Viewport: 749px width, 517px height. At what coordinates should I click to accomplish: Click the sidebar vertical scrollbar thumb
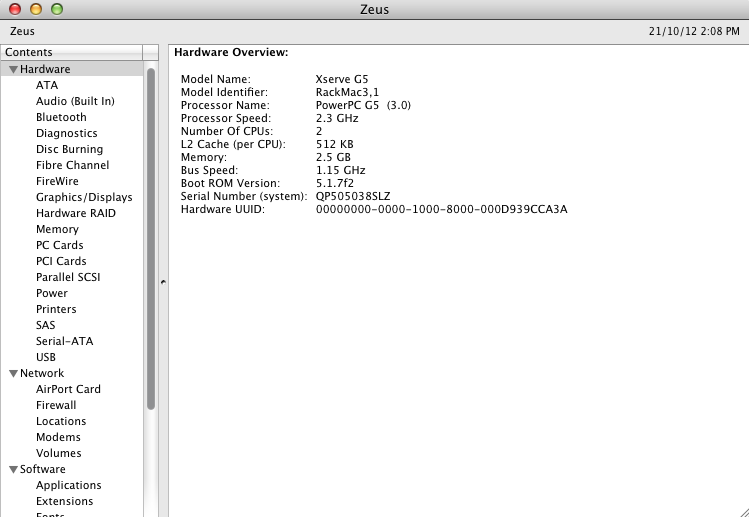point(151,239)
